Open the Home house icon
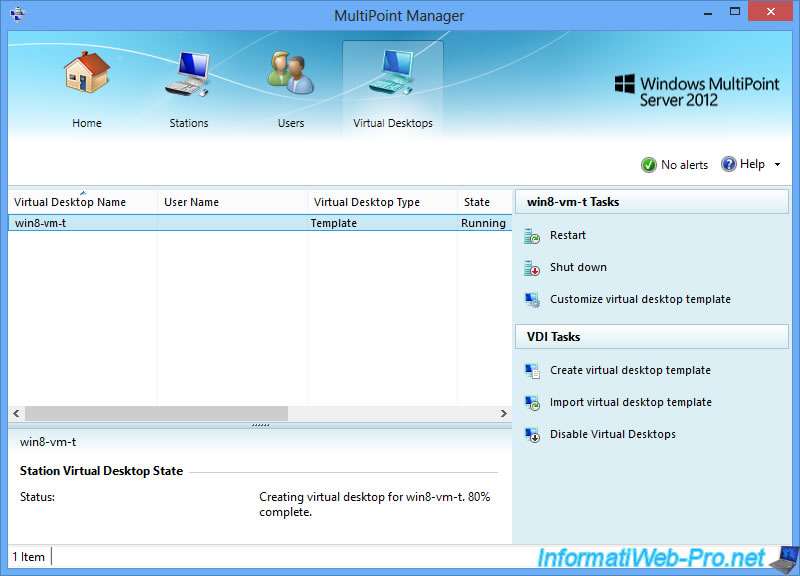The width and height of the screenshot is (800, 576). coord(87,72)
